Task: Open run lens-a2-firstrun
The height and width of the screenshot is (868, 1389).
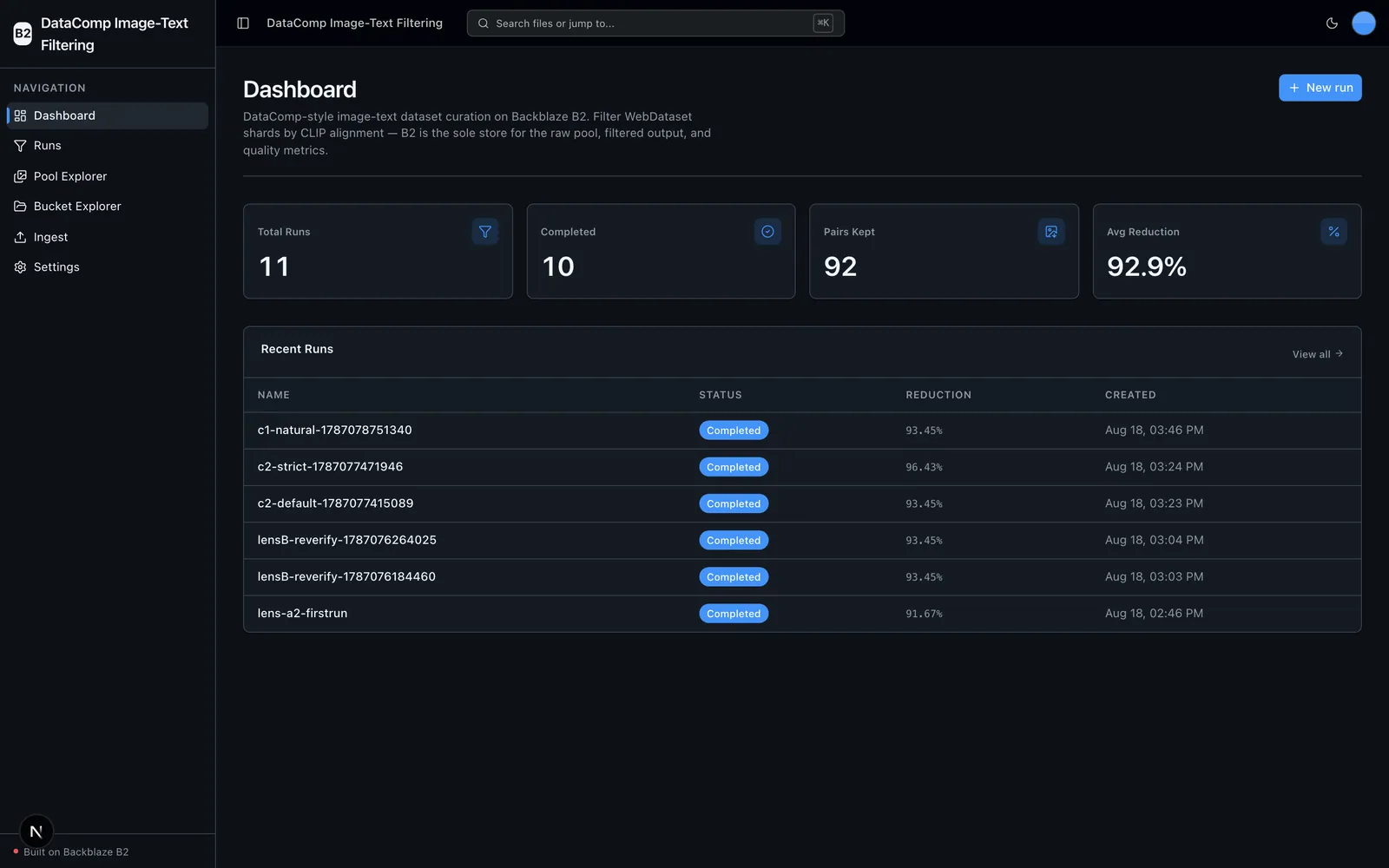Action: point(302,613)
